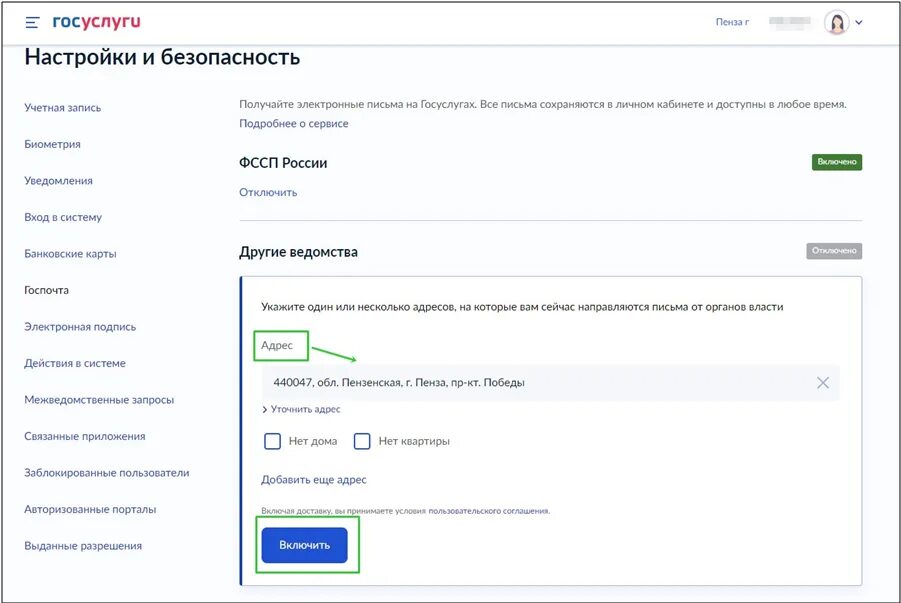Select 'Биометрия' in the sidebar
Screen dimensions: 901x603
tap(52, 144)
